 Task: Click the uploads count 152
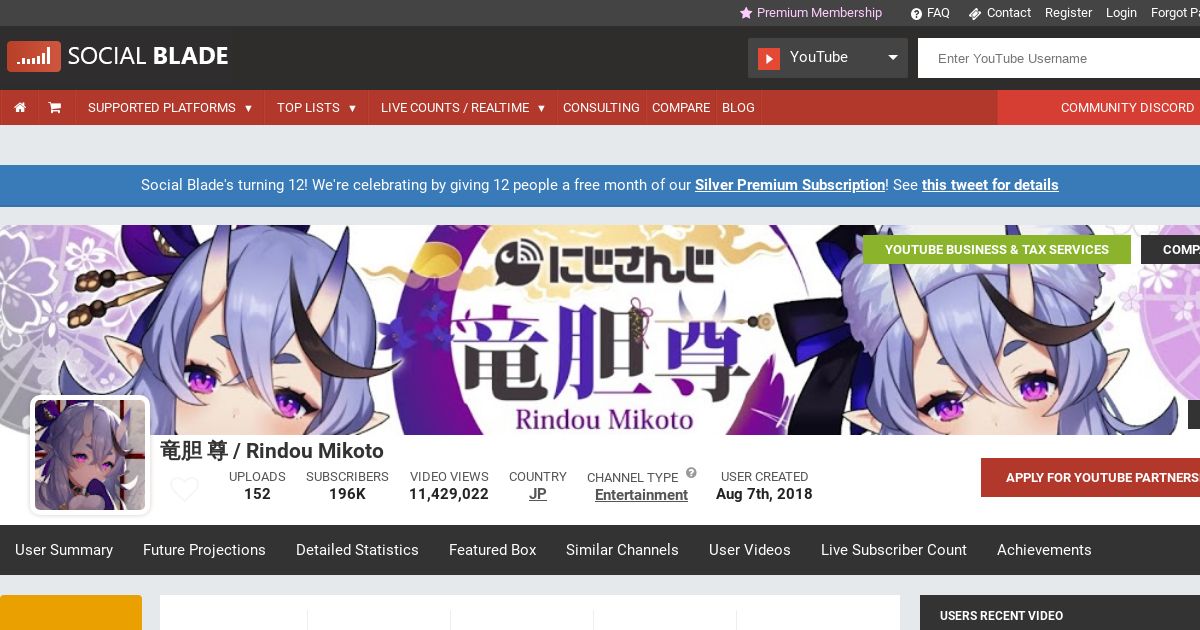point(257,494)
